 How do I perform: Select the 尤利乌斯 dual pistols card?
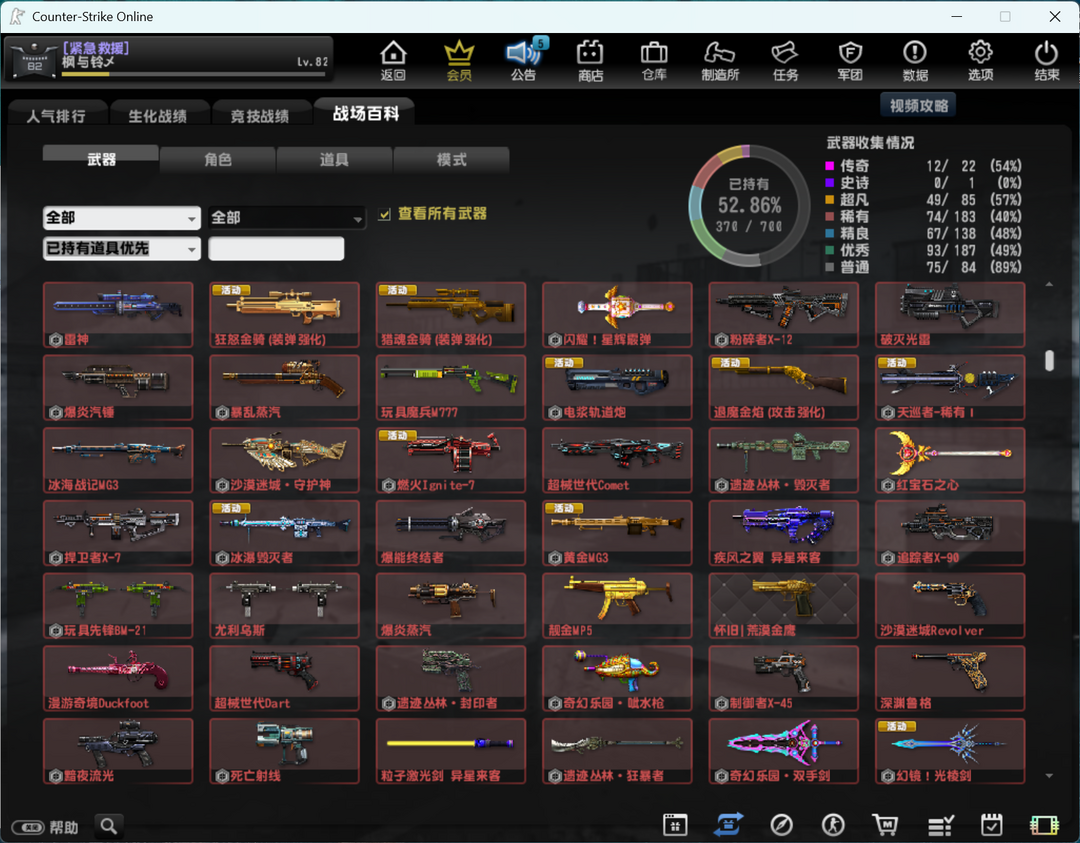point(284,605)
